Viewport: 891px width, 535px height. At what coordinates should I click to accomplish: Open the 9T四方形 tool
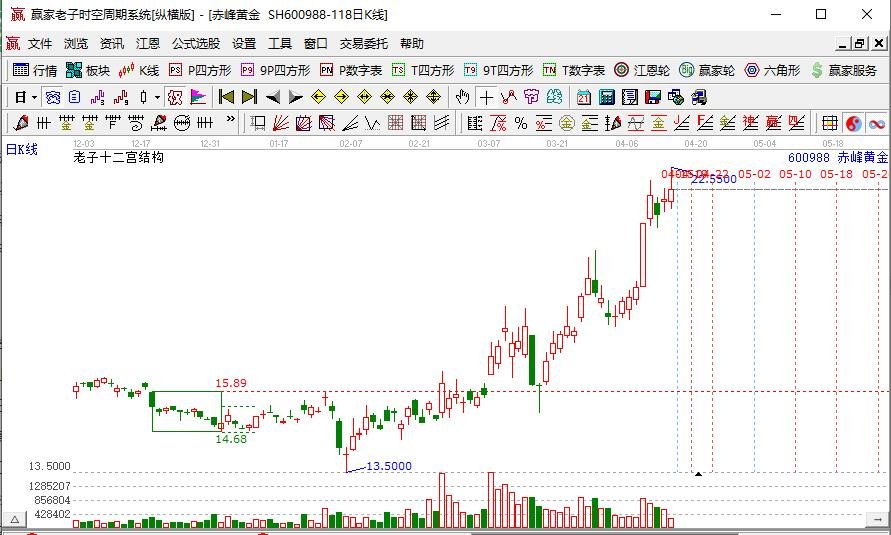click(498, 70)
